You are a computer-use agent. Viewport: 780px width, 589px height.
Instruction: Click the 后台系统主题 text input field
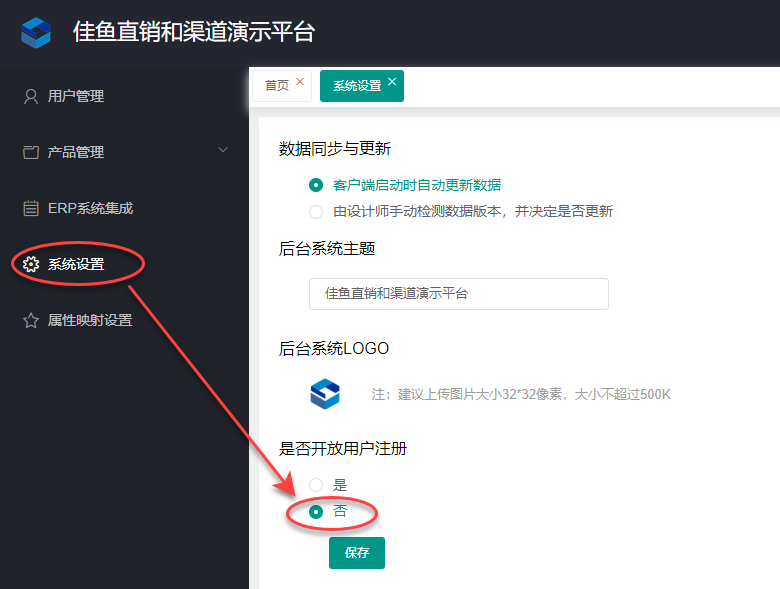(459, 294)
